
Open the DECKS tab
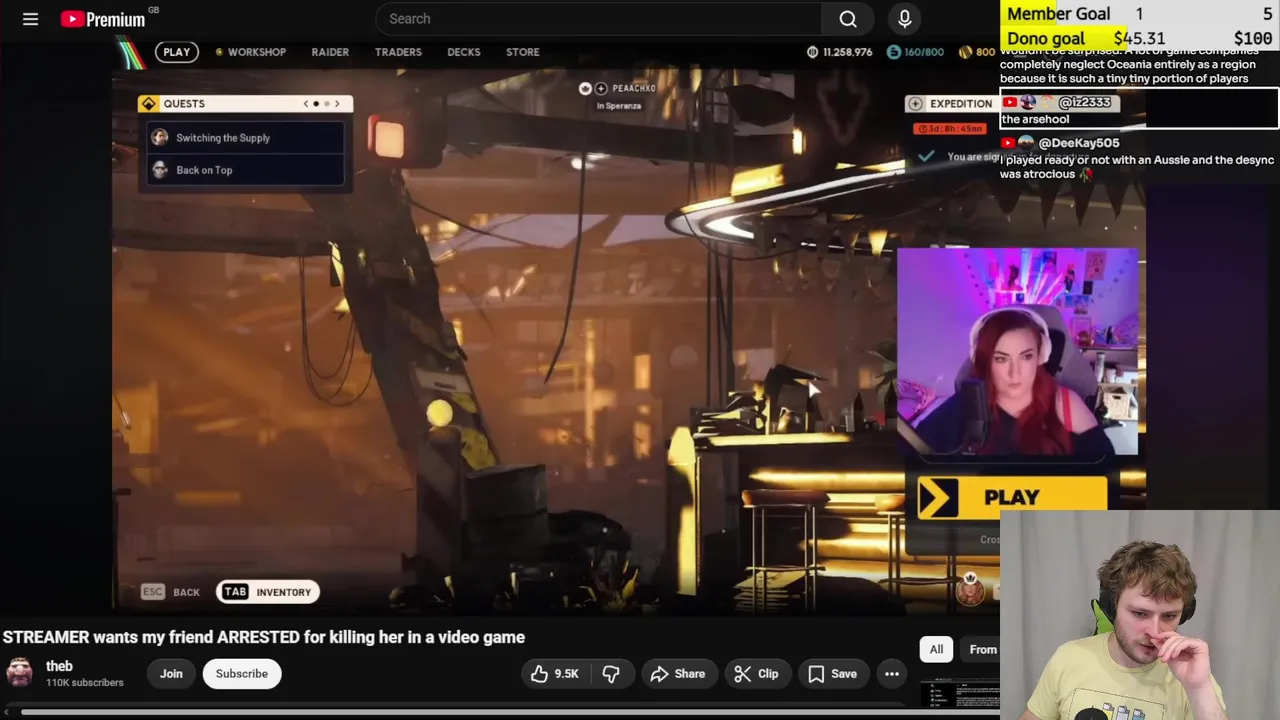(464, 52)
